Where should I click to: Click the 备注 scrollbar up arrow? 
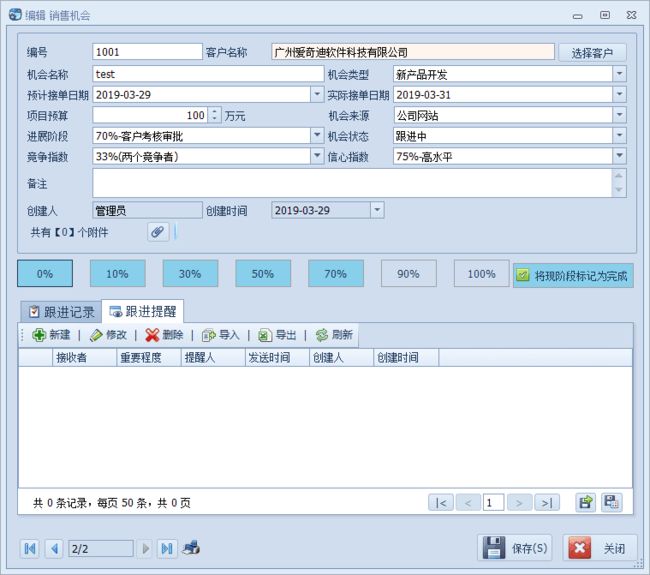click(618, 176)
